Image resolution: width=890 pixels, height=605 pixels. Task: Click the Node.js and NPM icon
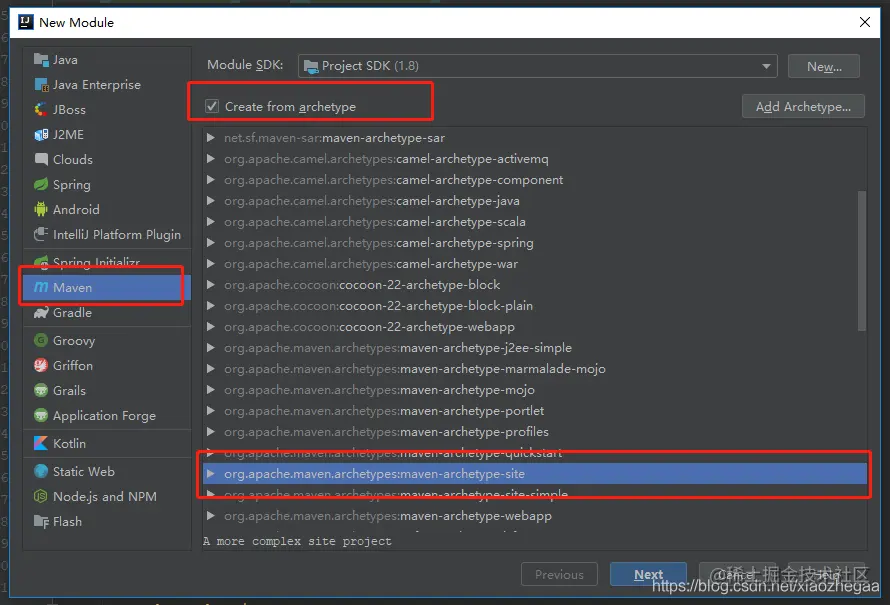[41, 497]
